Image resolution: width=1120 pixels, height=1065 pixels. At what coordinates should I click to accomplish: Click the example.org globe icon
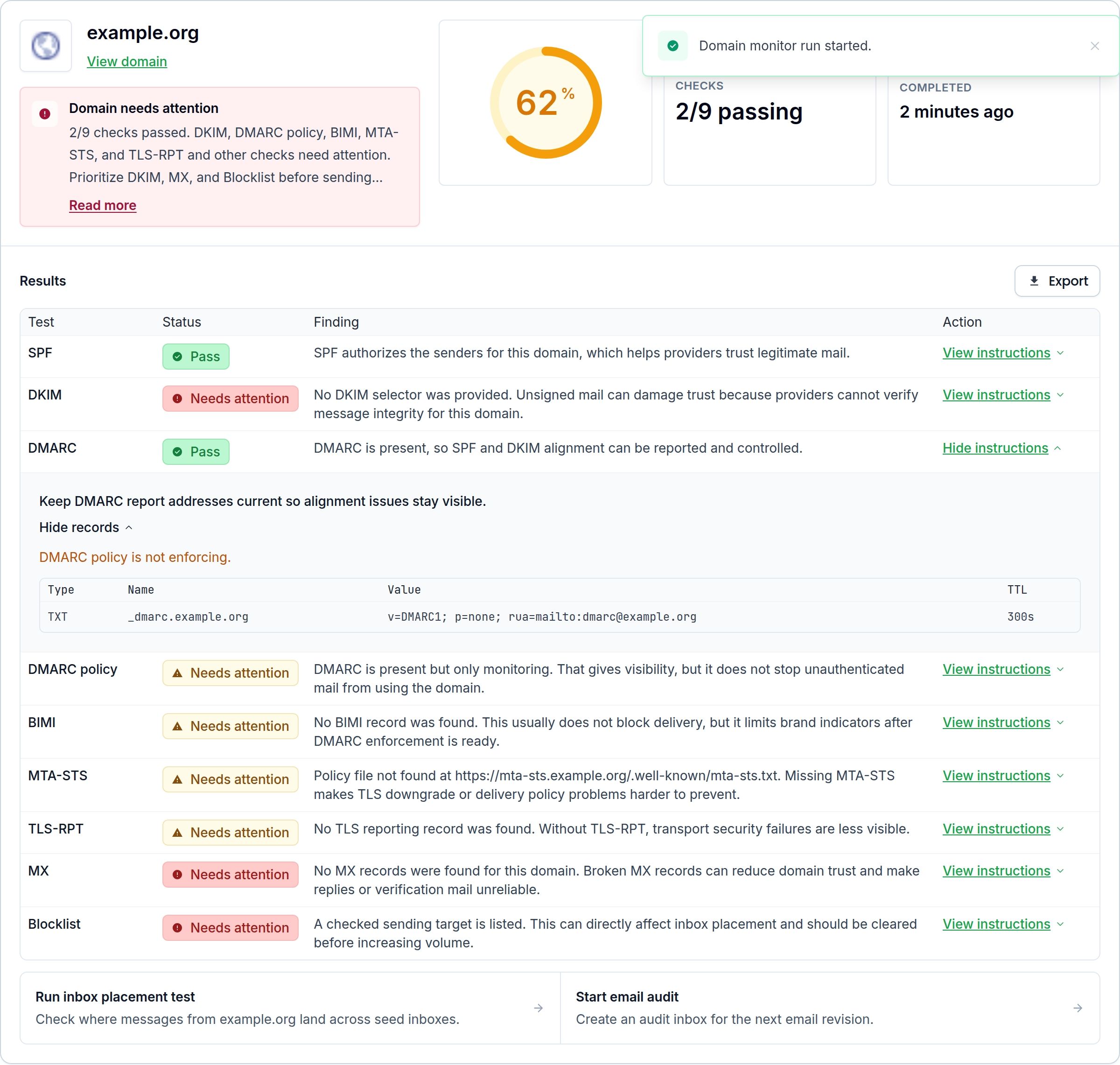point(45,46)
